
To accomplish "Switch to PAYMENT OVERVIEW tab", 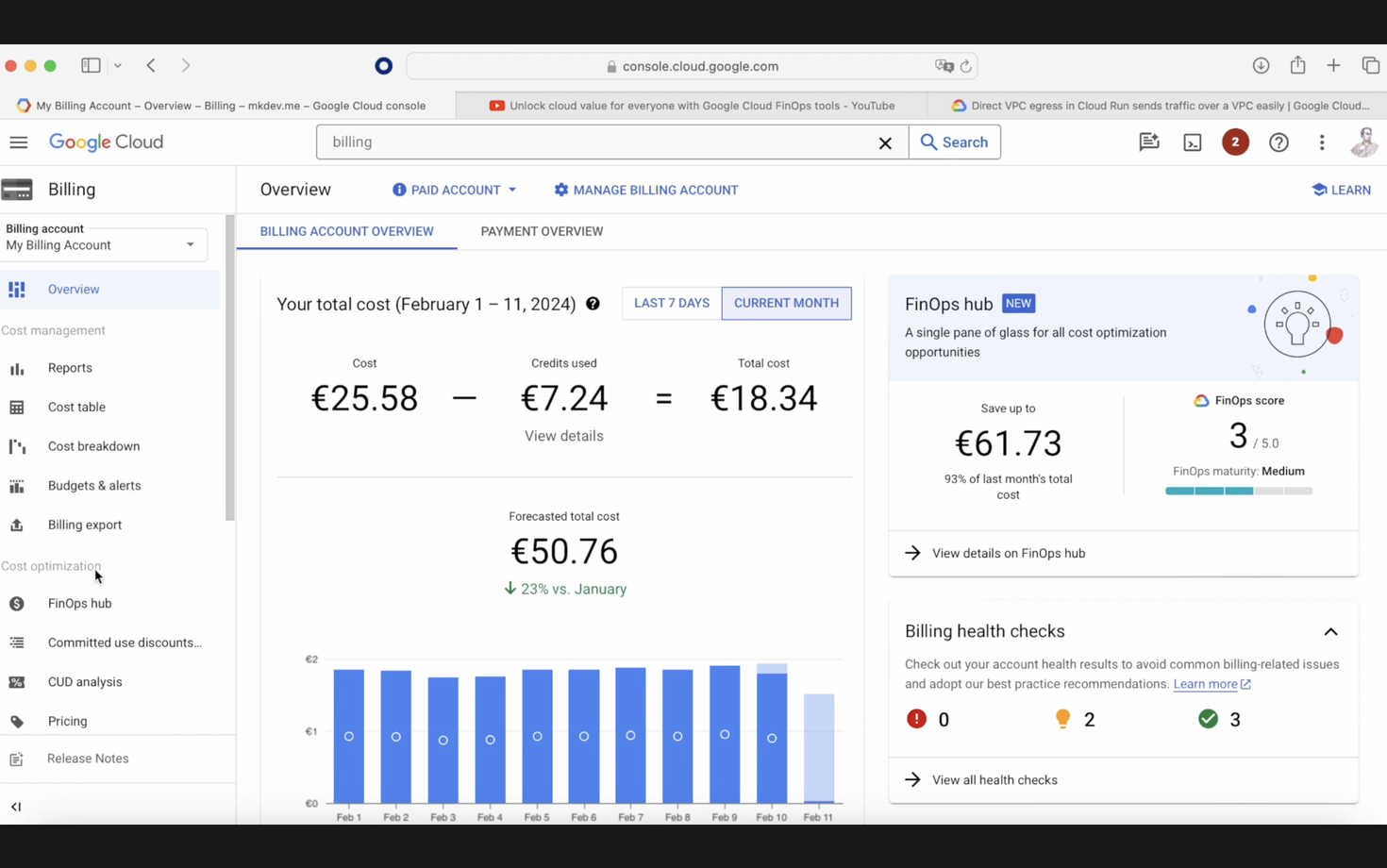I will (x=542, y=231).
